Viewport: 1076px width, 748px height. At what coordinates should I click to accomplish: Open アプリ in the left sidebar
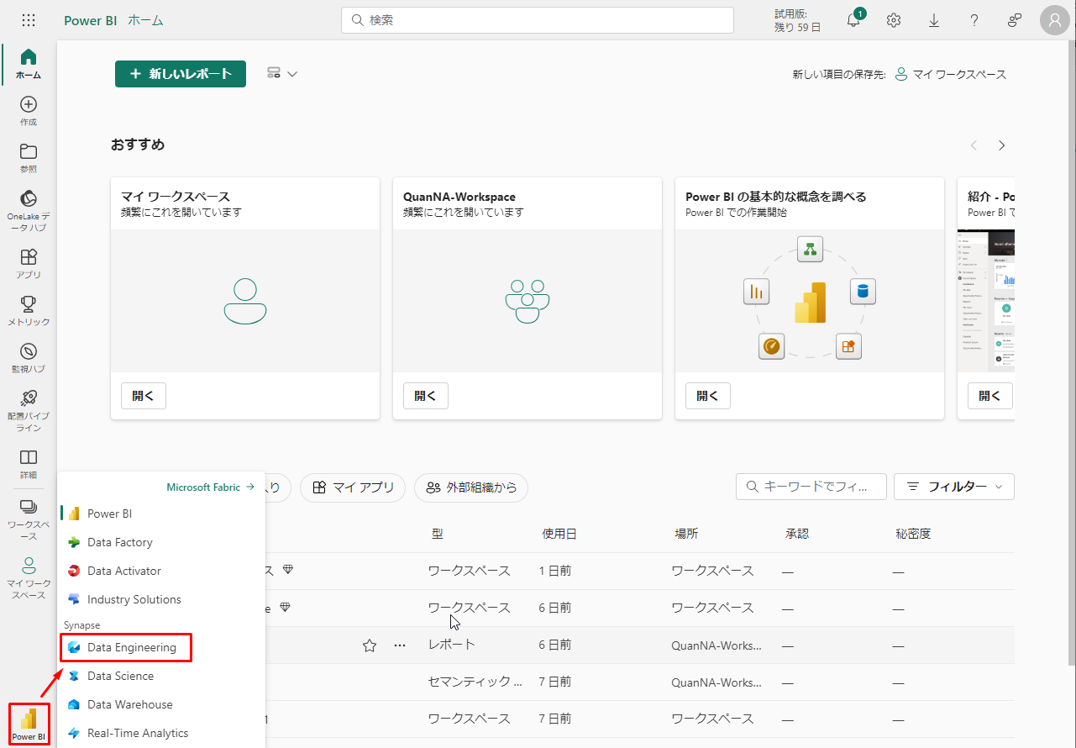click(x=28, y=264)
